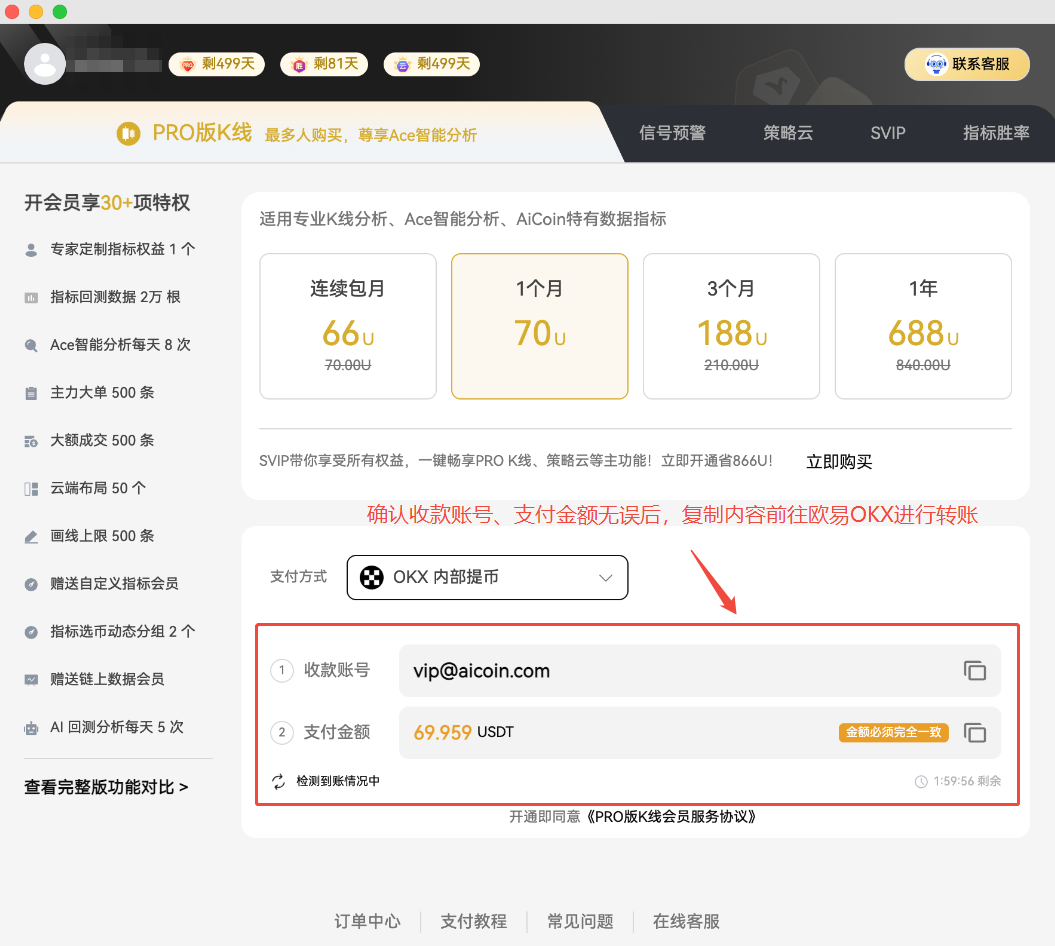This screenshot has height=946, width=1055.
Task: Click the refresh icon next to 检测到账情况中
Action: pyautogui.click(x=278, y=781)
